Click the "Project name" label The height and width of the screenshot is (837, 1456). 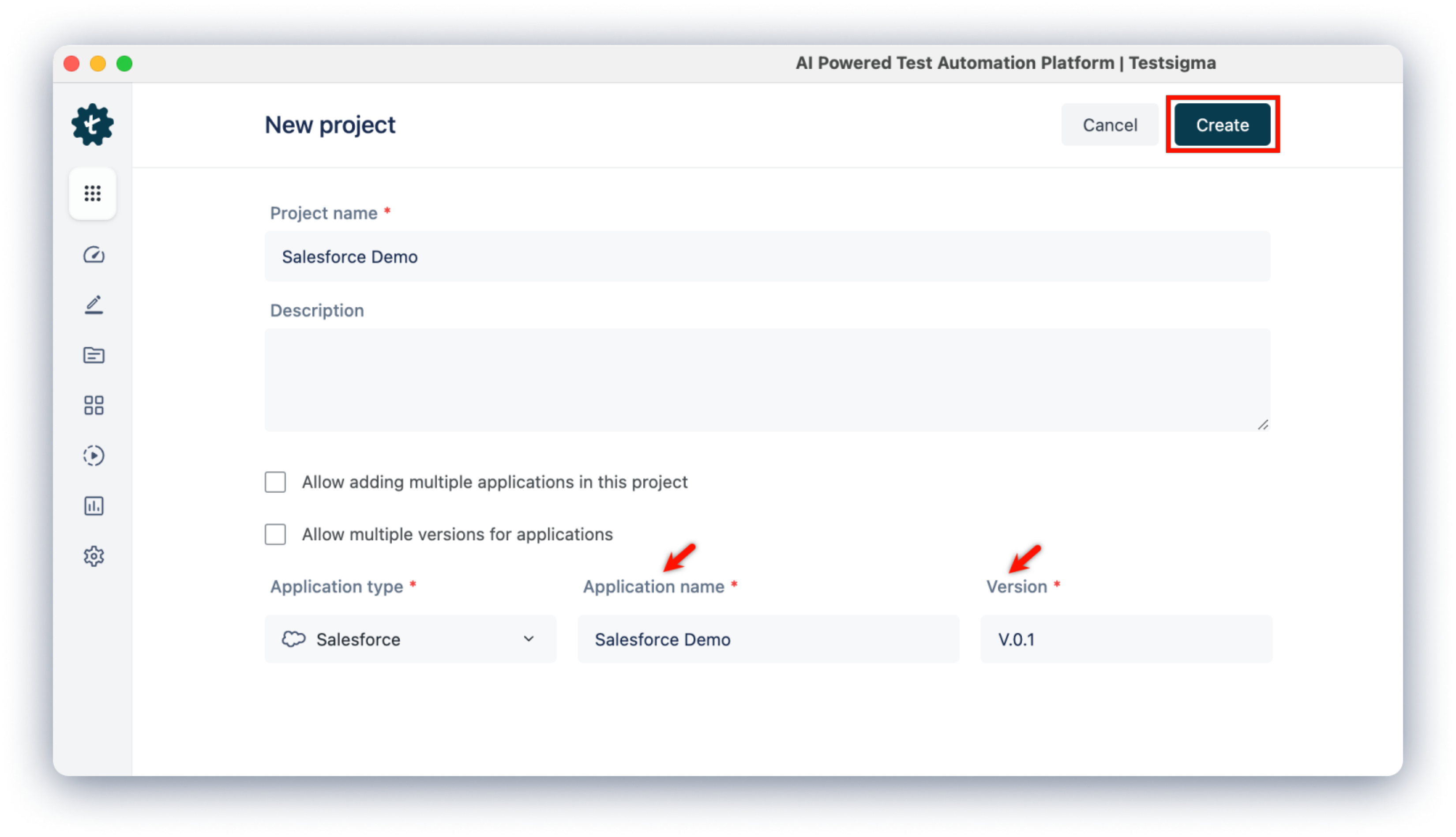(324, 213)
